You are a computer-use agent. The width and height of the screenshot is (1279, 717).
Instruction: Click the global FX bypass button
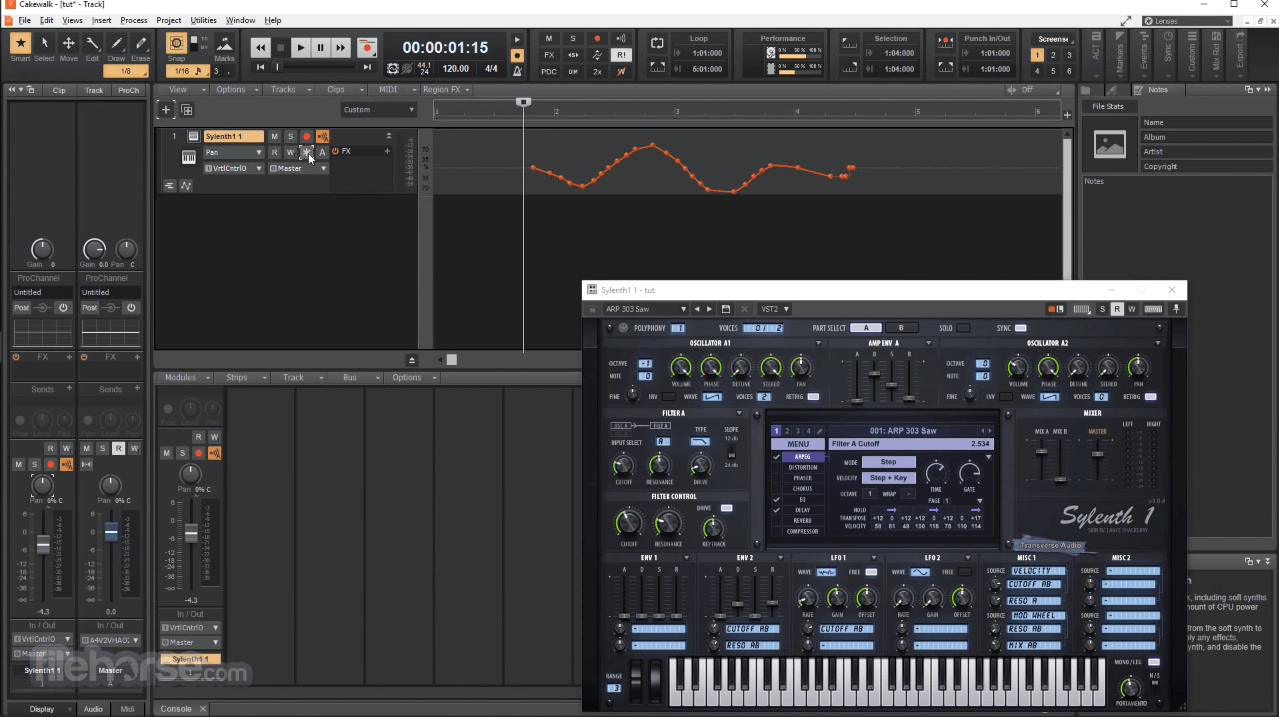pos(549,55)
